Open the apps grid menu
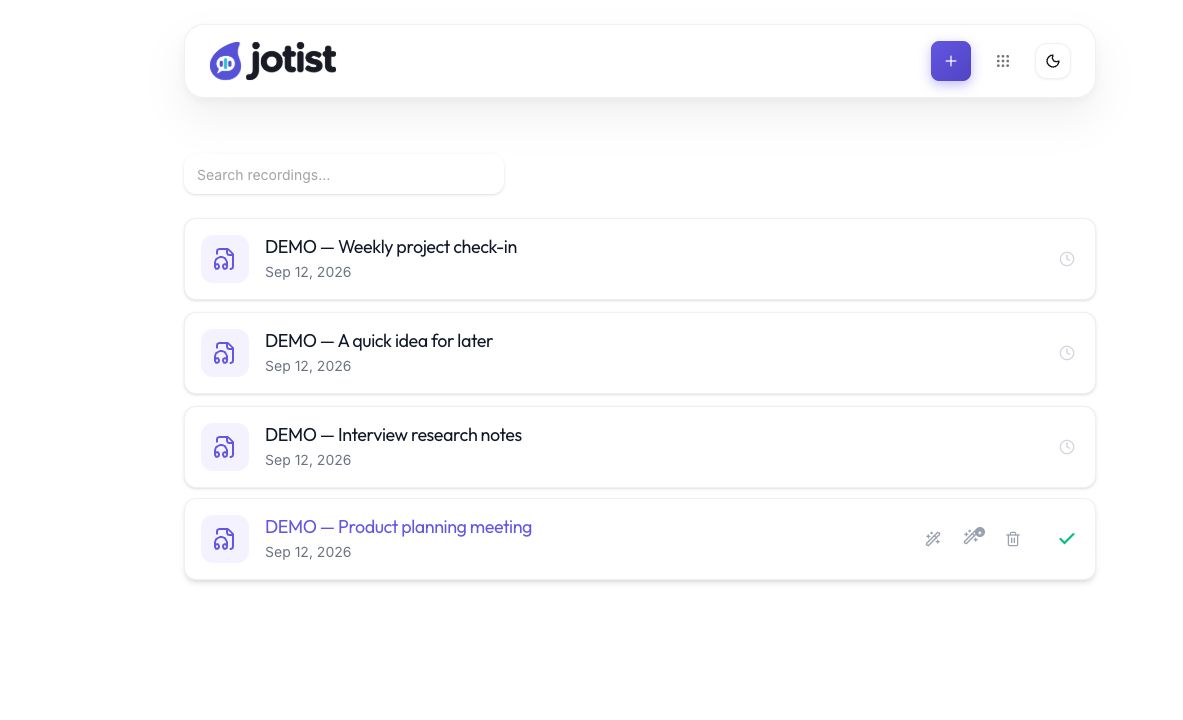1183x720 pixels. [x=1003, y=61]
